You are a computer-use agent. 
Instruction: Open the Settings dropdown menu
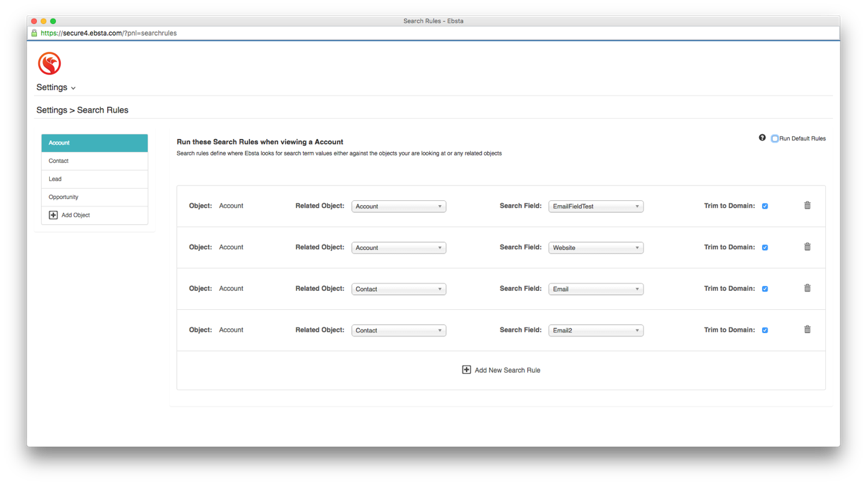click(x=56, y=88)
